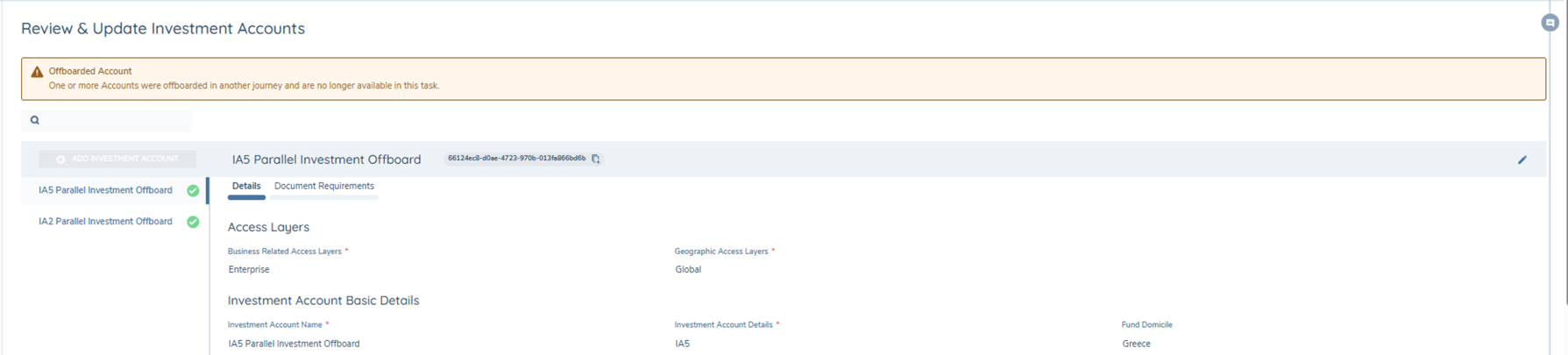The height and width of the screenshot is (355, 1568).
Task: Open the Document Requirements tab
Action: (x=324, y=186)
